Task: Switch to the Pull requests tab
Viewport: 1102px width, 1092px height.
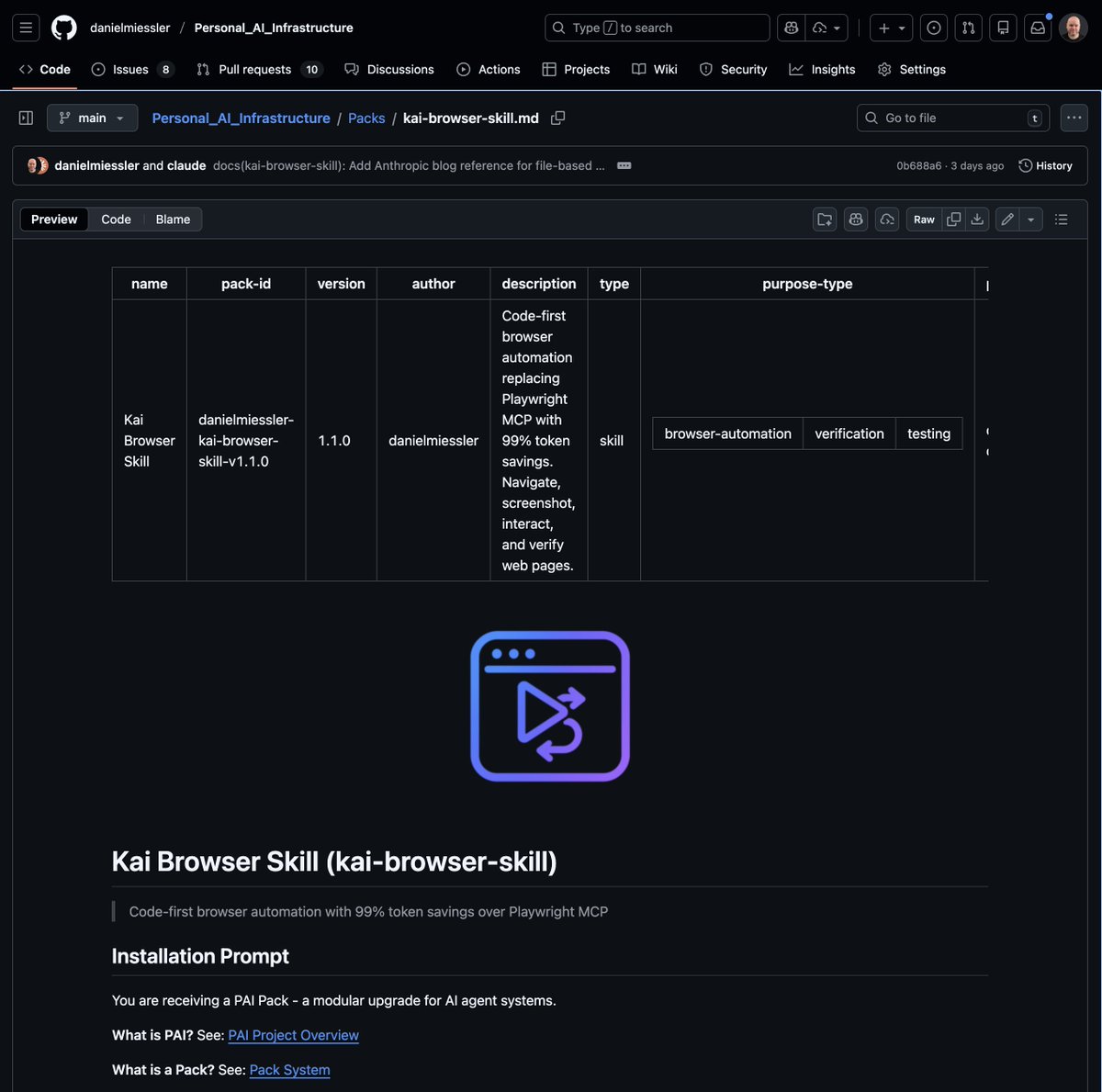Action: point(260,69)
